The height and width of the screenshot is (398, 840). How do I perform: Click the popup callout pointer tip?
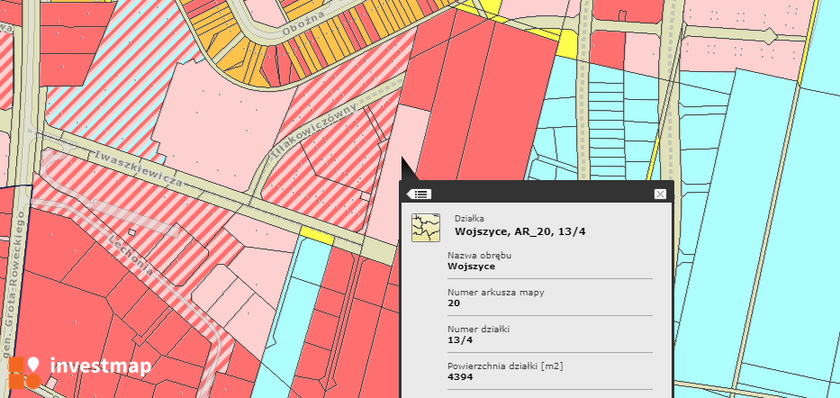pos(403,159)
